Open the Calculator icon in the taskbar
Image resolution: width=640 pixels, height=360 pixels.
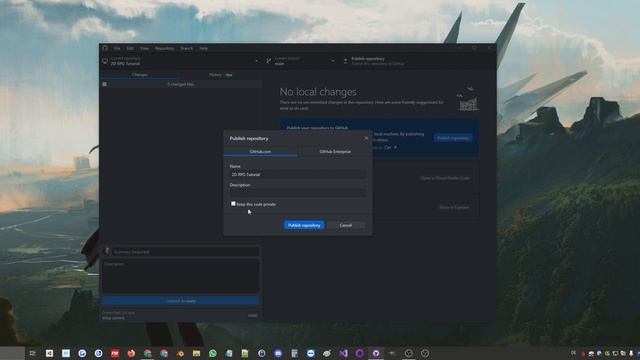(x=294, y=353)
